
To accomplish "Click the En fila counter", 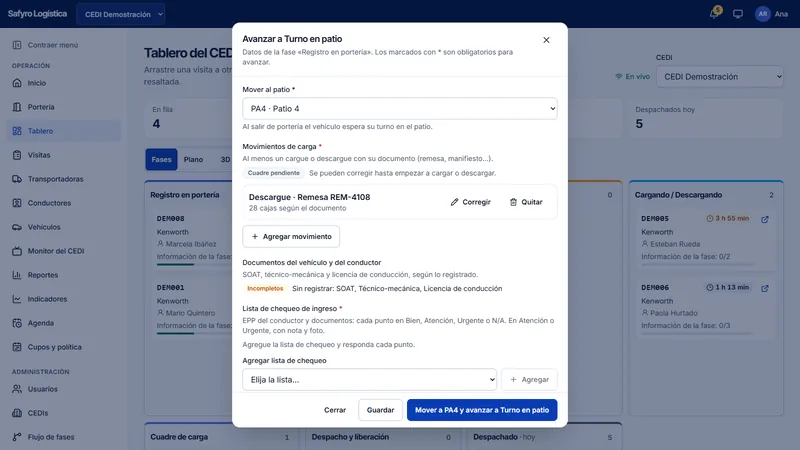I will pos(189,117).
